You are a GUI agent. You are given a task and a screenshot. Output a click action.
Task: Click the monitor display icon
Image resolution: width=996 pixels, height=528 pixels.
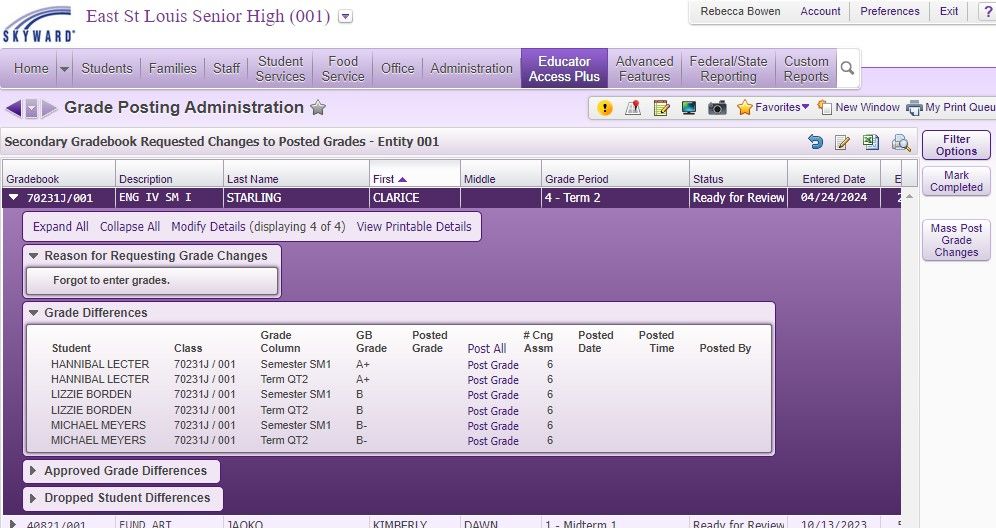pos(689,108)
